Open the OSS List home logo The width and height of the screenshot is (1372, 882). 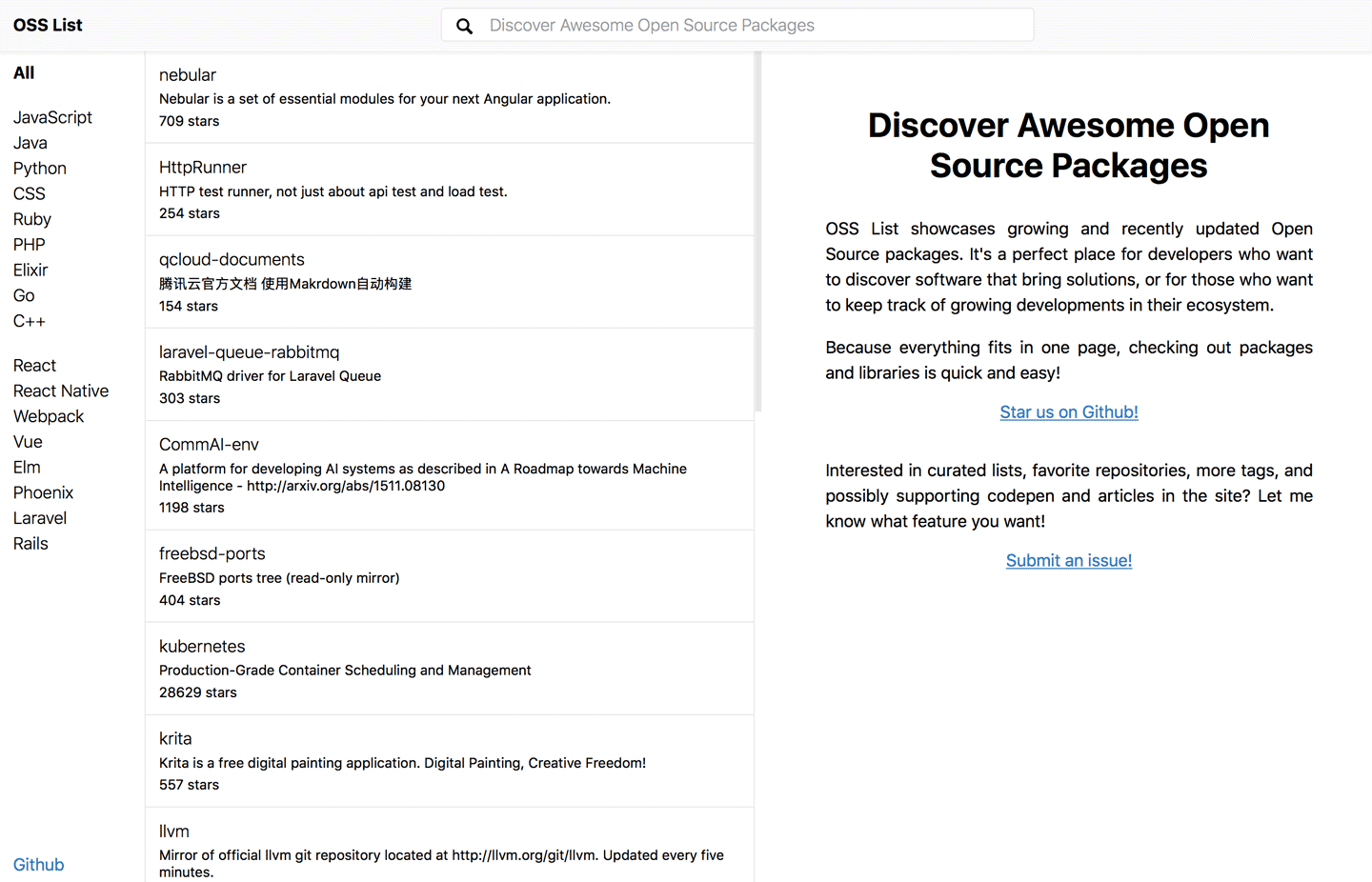(x=48, y=26)
